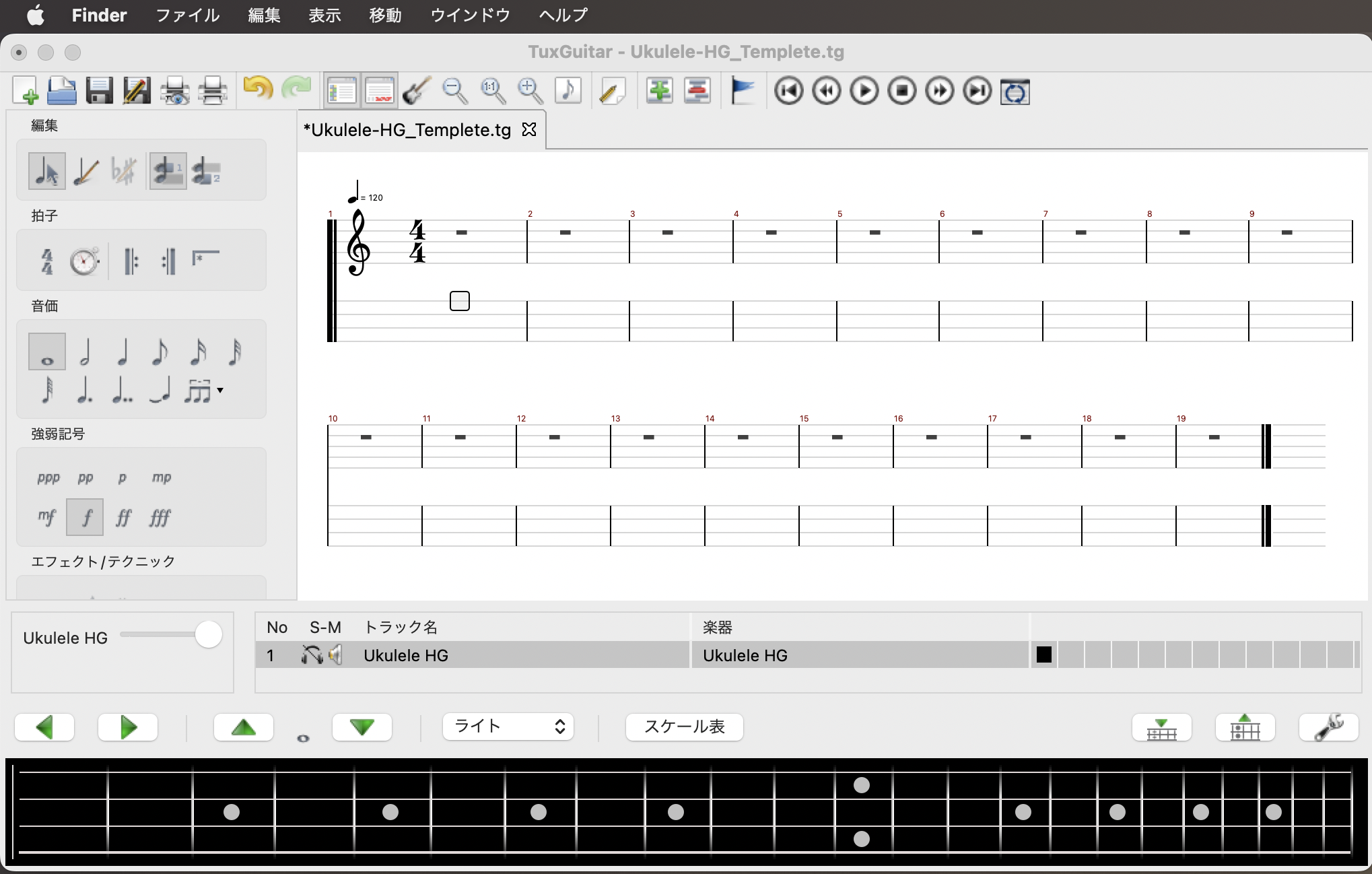Select the eighth note duration
Viewport: 1372px width, 874px height.
point(160,351)
